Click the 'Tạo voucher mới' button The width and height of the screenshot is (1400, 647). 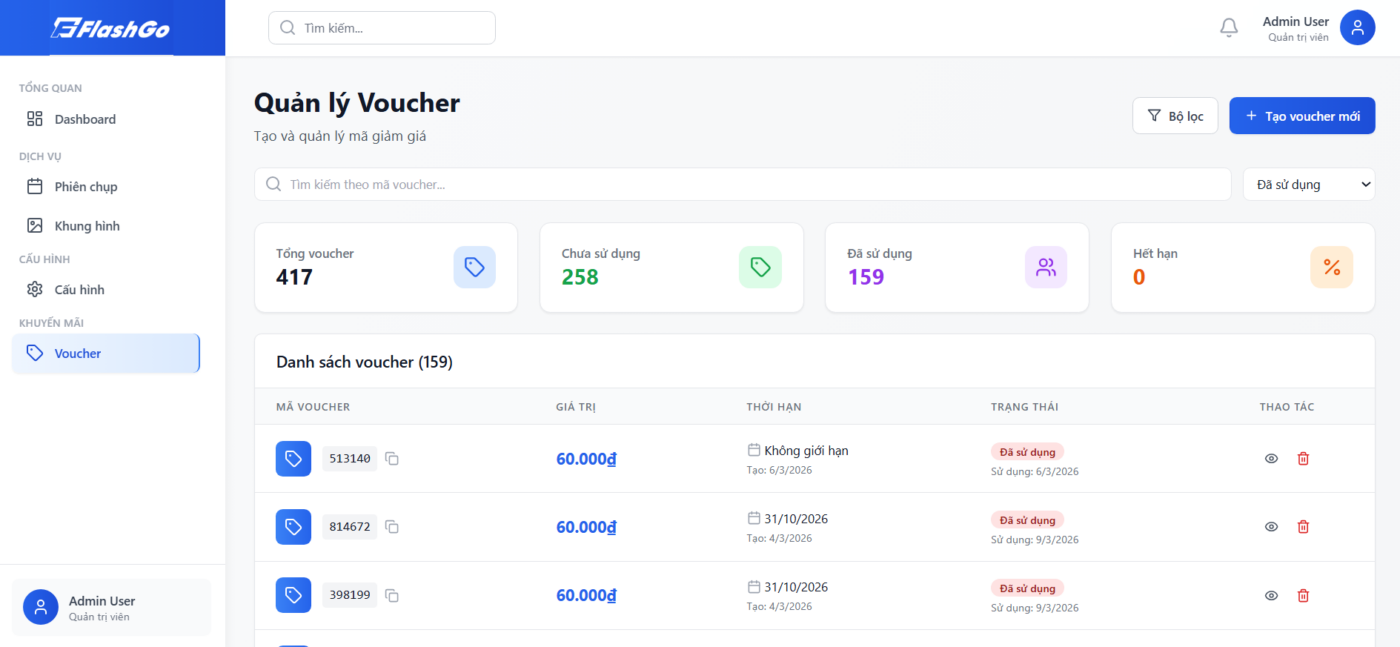click(1301, 116)
